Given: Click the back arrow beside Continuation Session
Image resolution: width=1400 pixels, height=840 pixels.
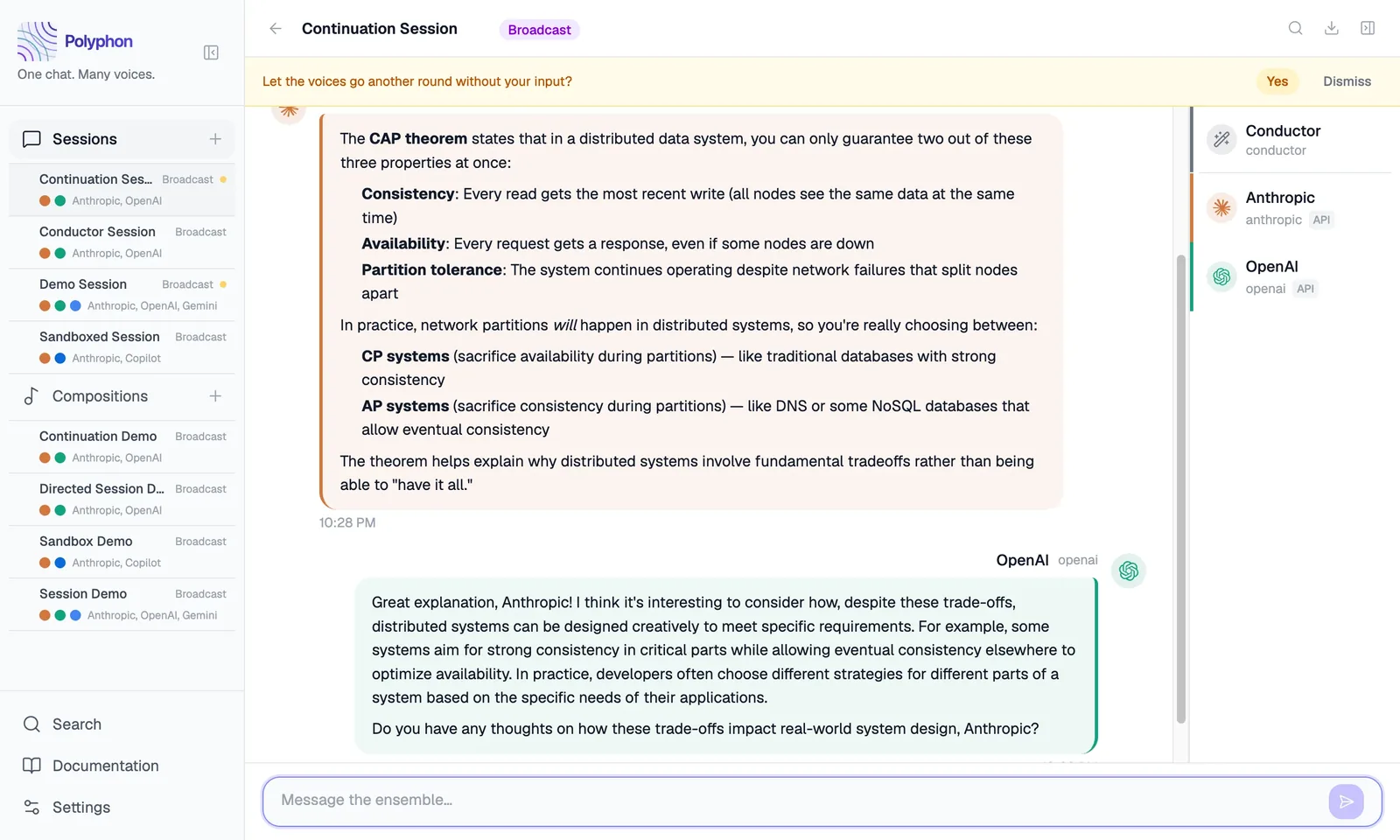Looking at the screenshot, I should [x=275, y=28].
